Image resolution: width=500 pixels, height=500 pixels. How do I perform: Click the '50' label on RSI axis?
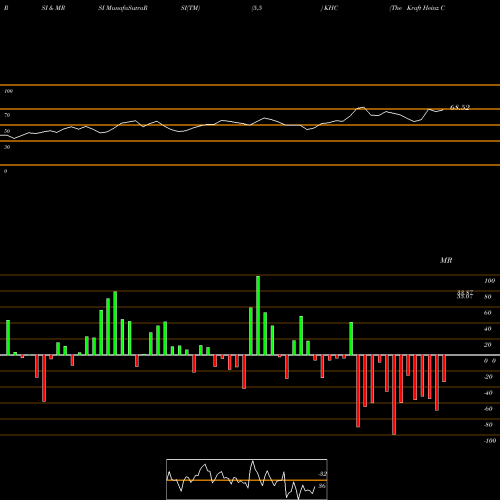click(7, 131)
